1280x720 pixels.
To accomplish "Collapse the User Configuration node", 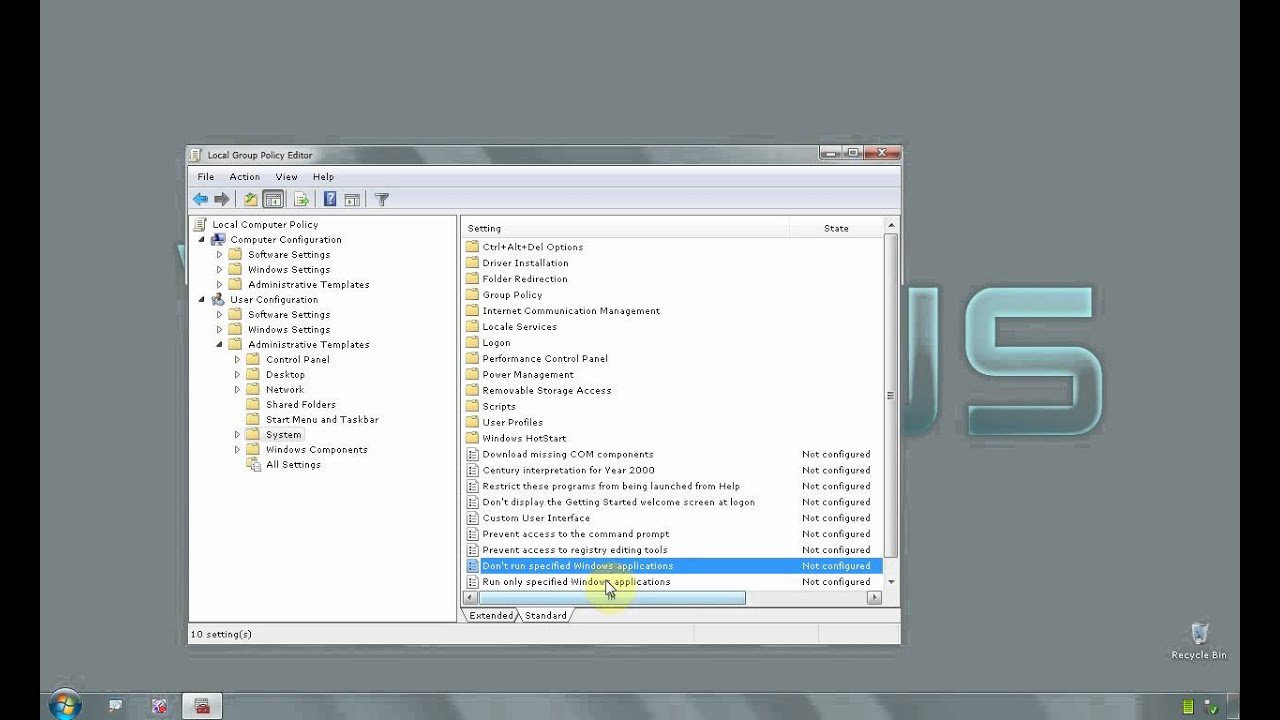I will point(201,300).
